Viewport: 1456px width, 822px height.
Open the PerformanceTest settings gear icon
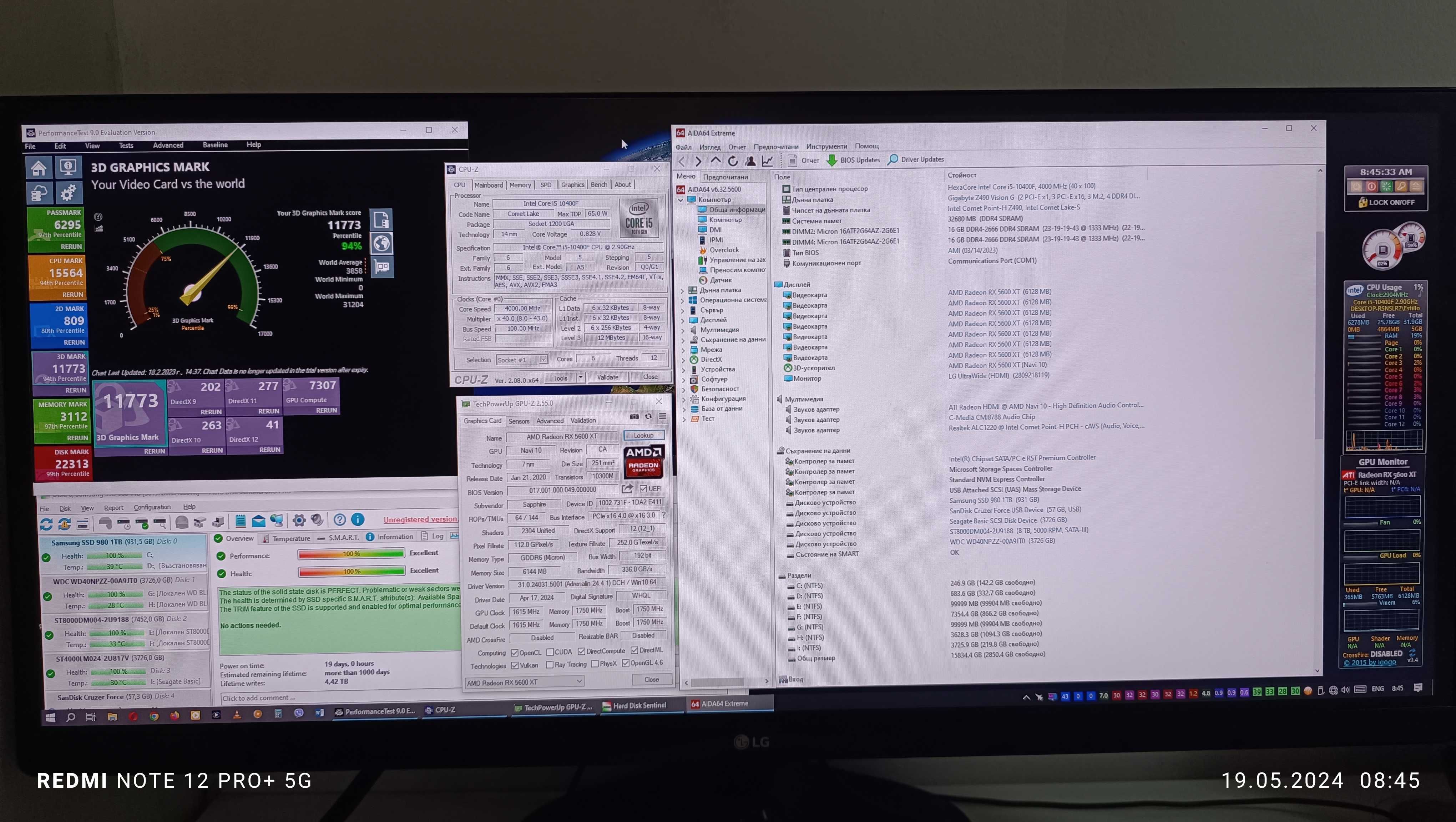click(x=69, y=193)
